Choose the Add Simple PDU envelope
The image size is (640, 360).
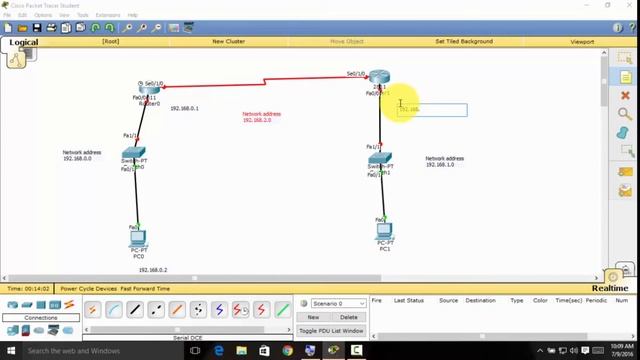tap(625, 172)
